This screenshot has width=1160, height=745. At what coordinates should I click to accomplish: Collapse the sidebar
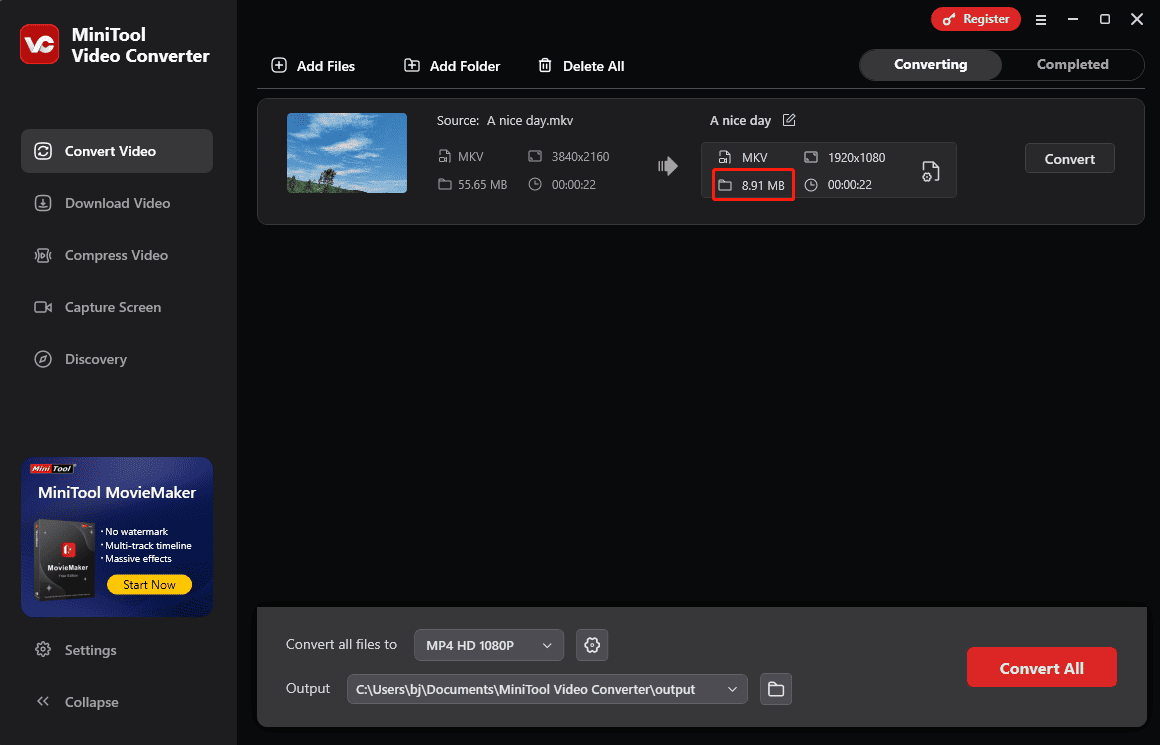[77, 701]
